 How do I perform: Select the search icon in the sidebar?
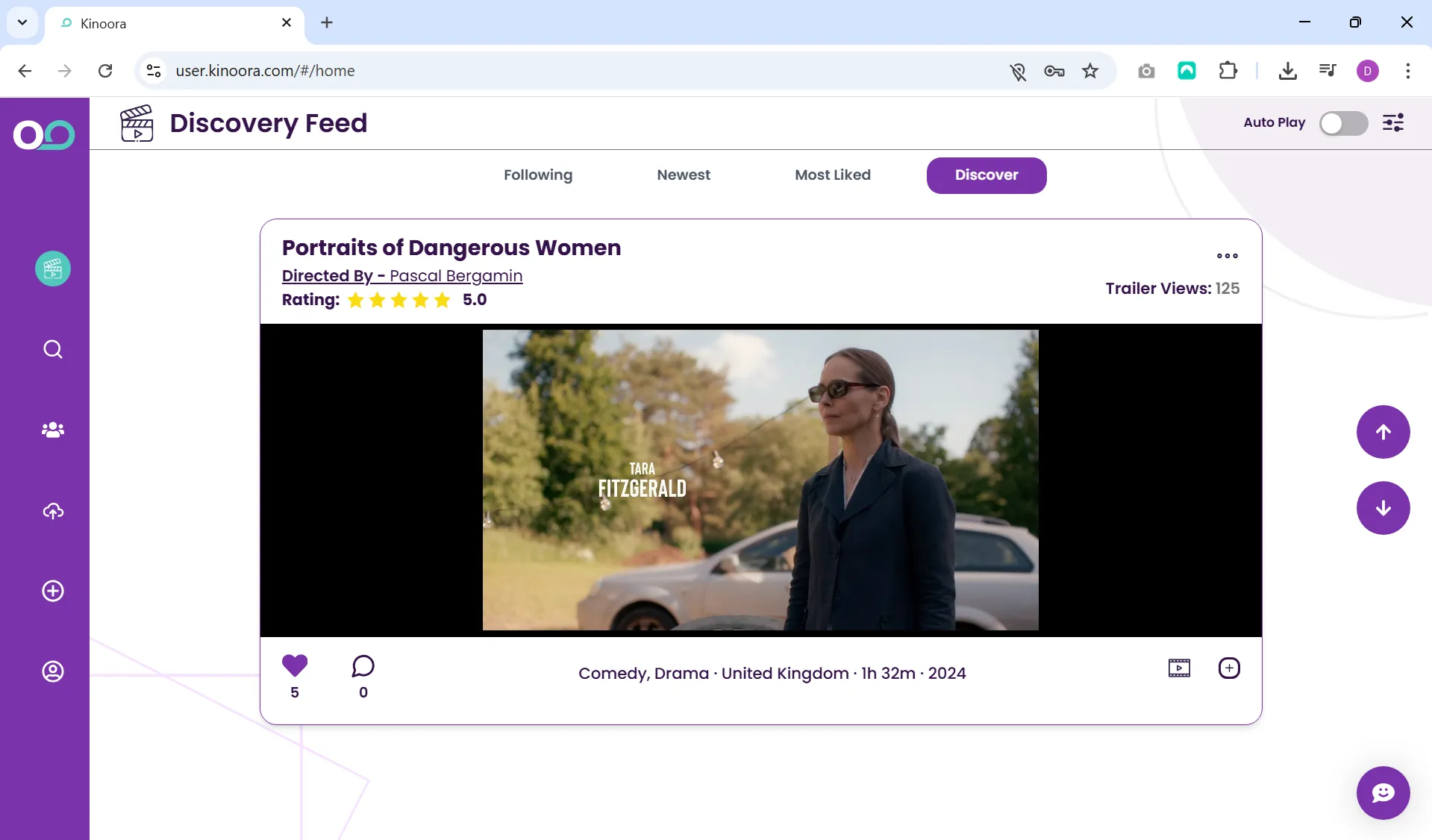click(52, 349)
